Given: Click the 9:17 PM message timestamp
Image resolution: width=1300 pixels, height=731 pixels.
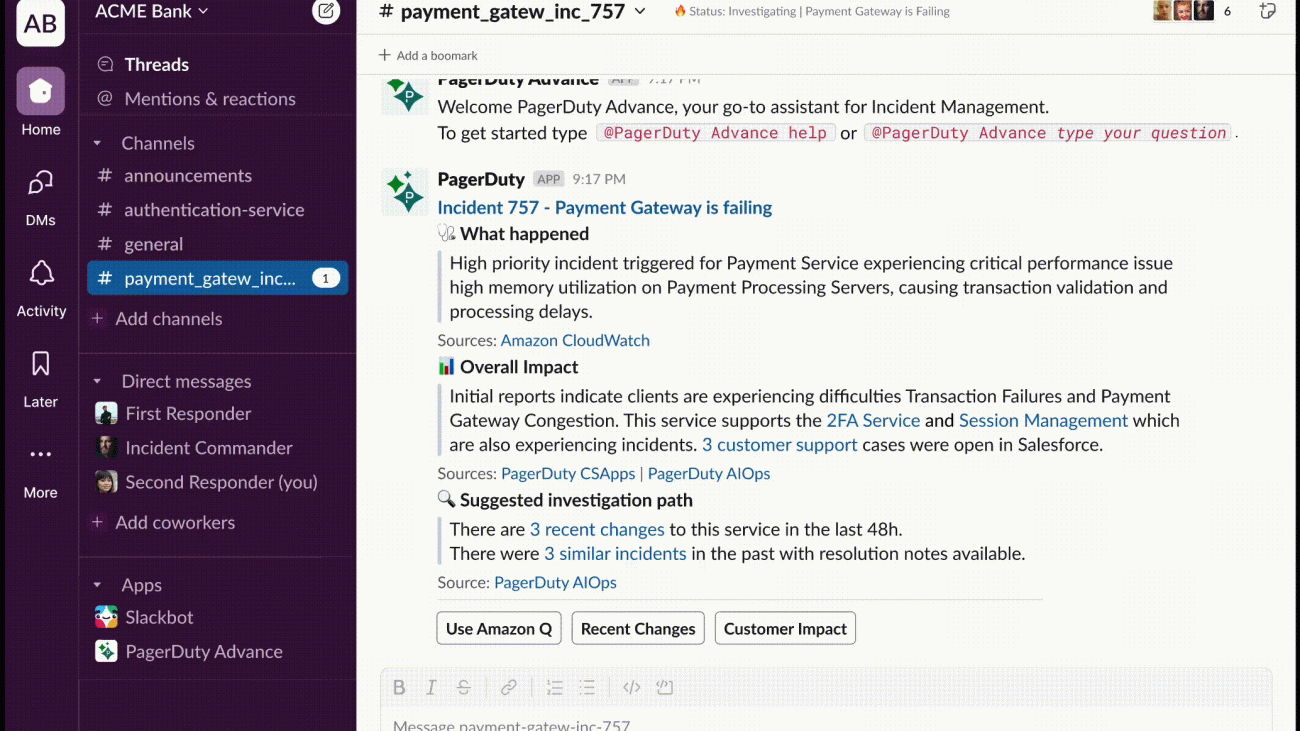Looking at the screenshot, I should point(599,179).
